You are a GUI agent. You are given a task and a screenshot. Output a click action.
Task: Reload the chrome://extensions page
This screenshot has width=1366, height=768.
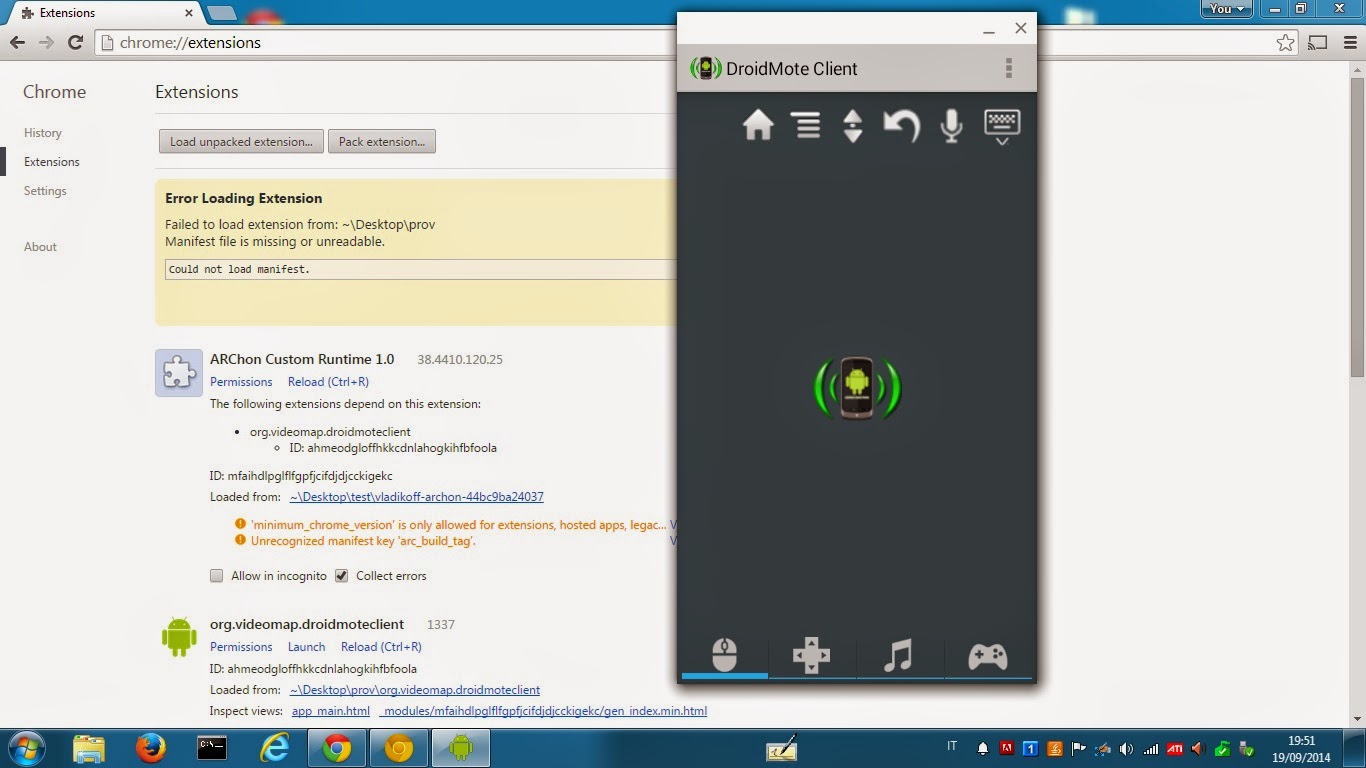[75, 43]
